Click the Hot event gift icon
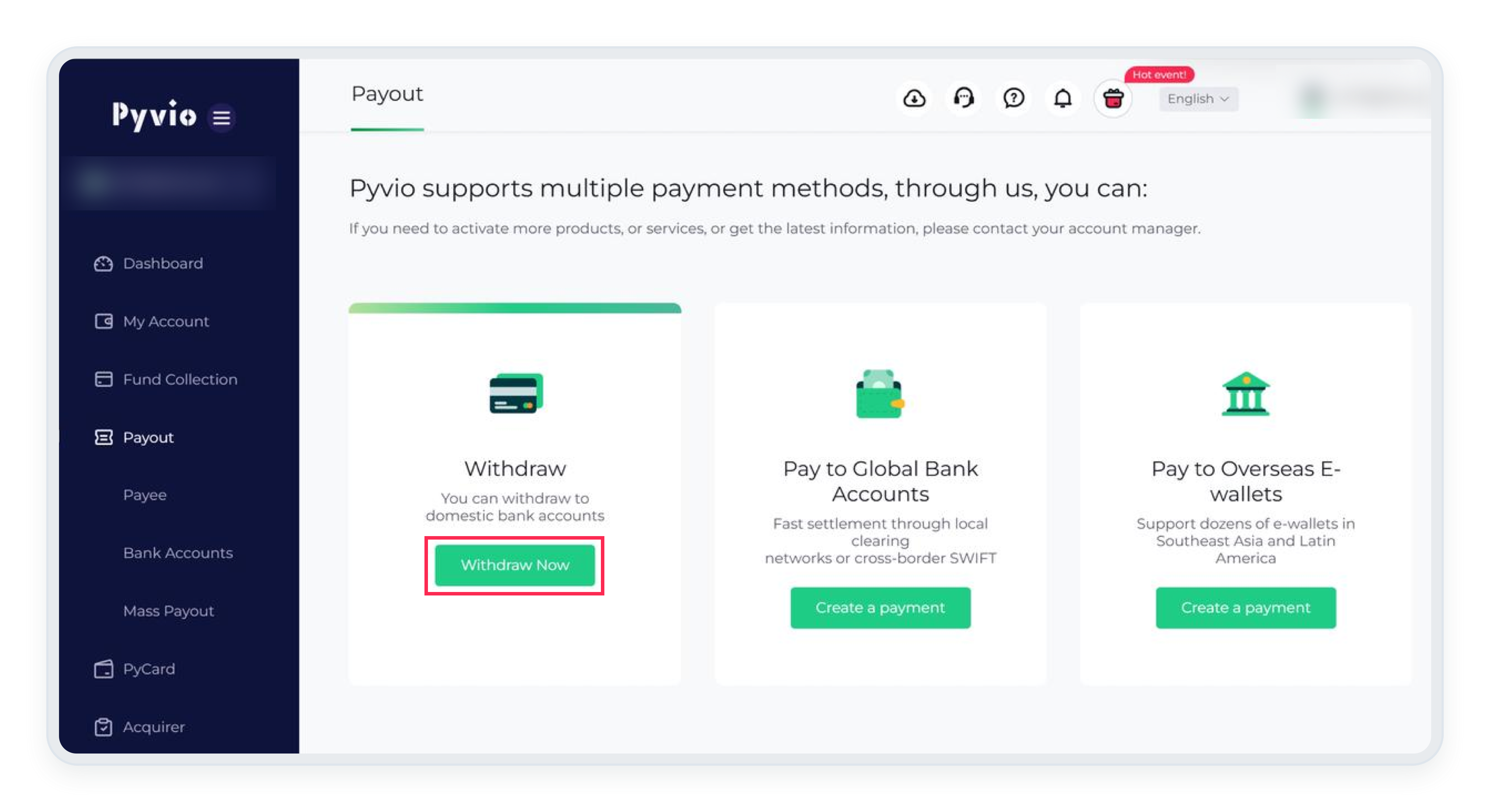The height and width of the screenshot is (812, 1490). point(1113,98)
